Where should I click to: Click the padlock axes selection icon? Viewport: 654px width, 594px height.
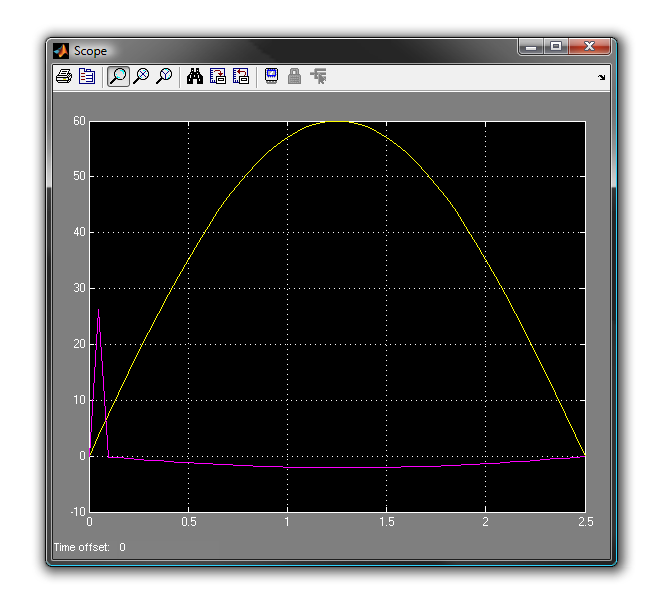coord(294,76)
